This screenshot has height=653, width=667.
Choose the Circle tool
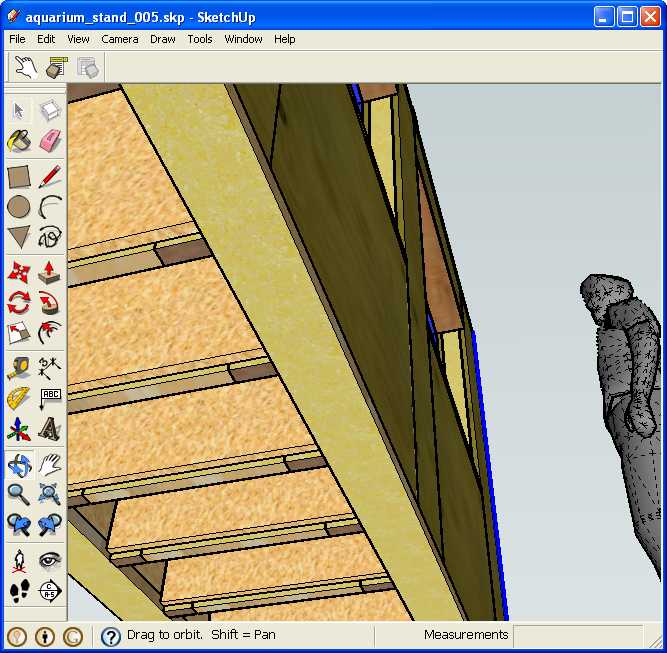[x=19, y=207]
